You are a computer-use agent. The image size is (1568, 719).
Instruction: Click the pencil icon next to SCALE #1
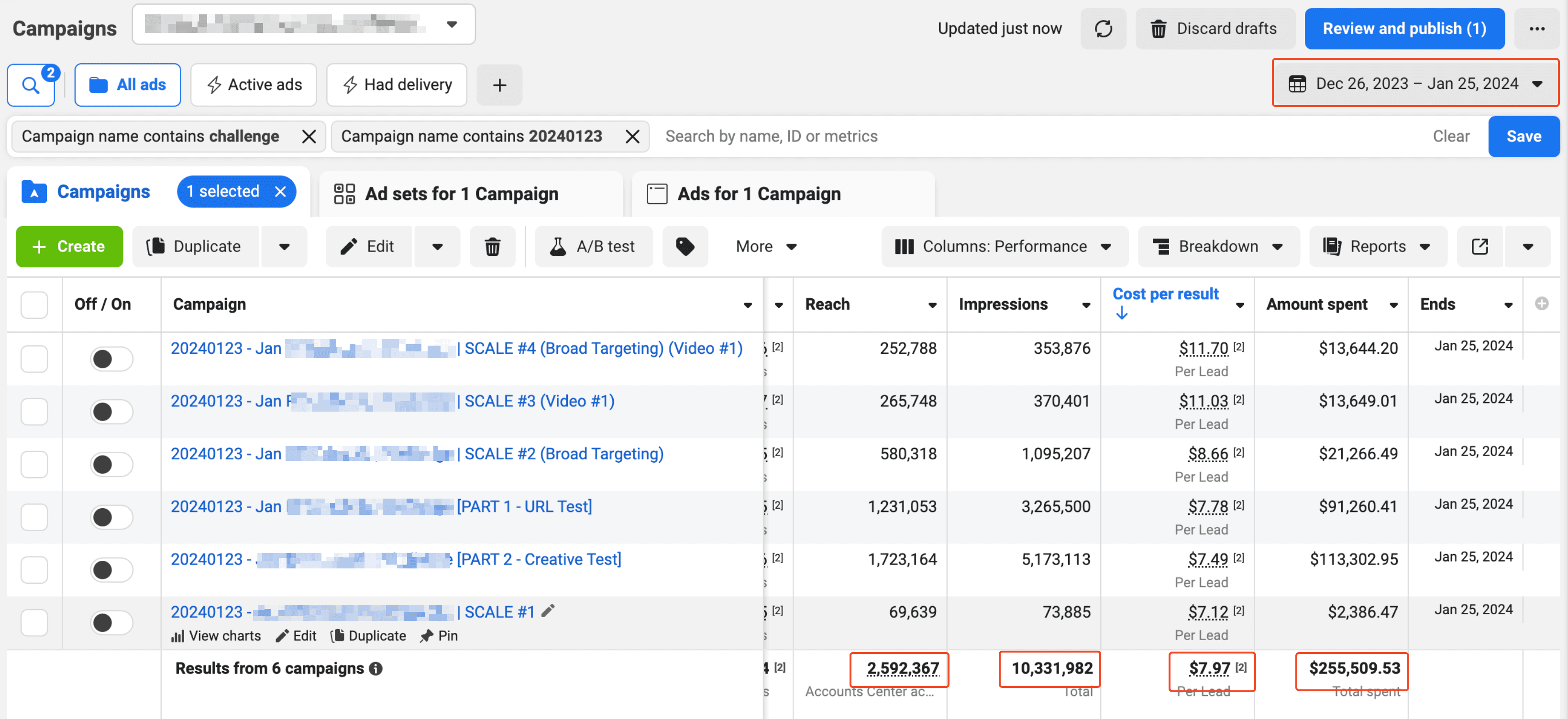coord(549,611)
